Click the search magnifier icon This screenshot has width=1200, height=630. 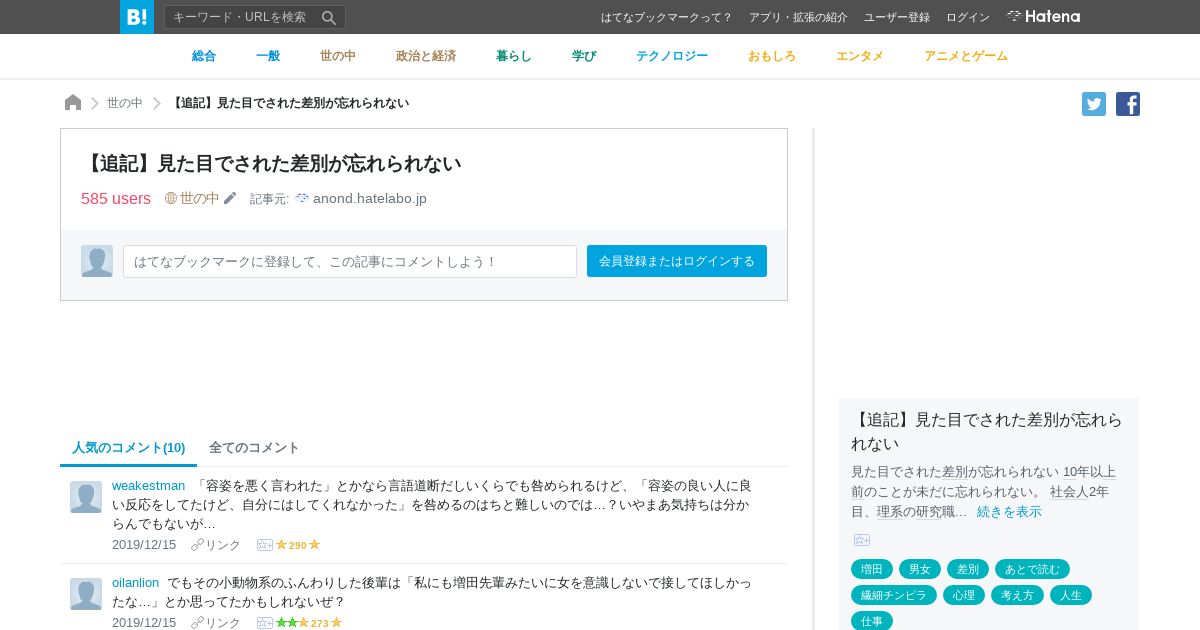tap(329, 17)
